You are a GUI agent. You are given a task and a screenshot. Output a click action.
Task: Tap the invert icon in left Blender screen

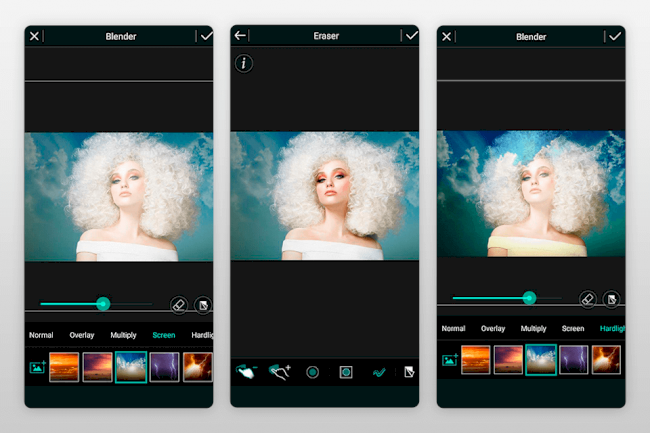pyautogui.click(x=203, y=305)
